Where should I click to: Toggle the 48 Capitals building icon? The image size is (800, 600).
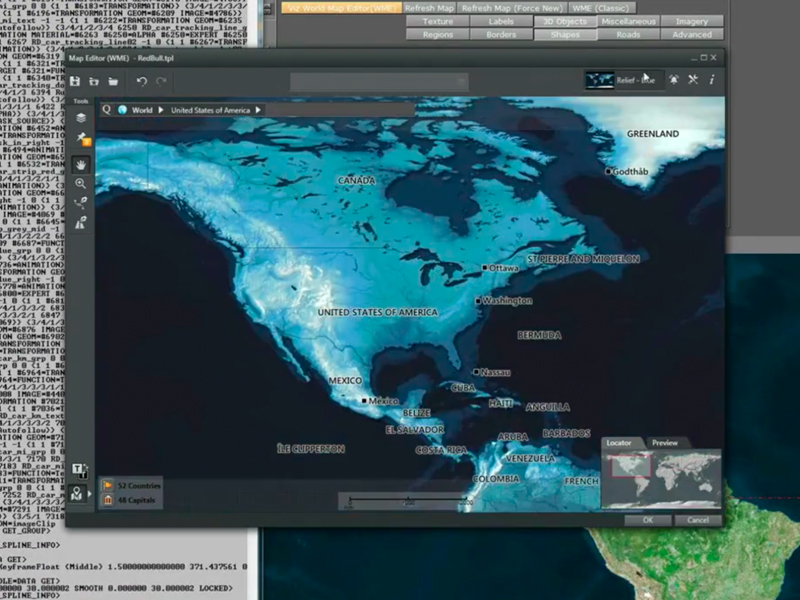point(108,500)
